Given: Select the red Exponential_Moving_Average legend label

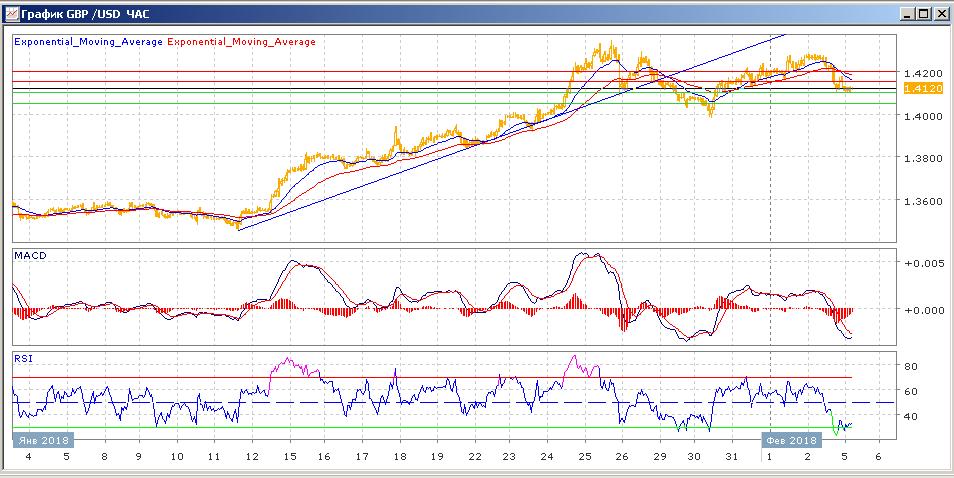Looking at the screenshot, I should point(241,42).
